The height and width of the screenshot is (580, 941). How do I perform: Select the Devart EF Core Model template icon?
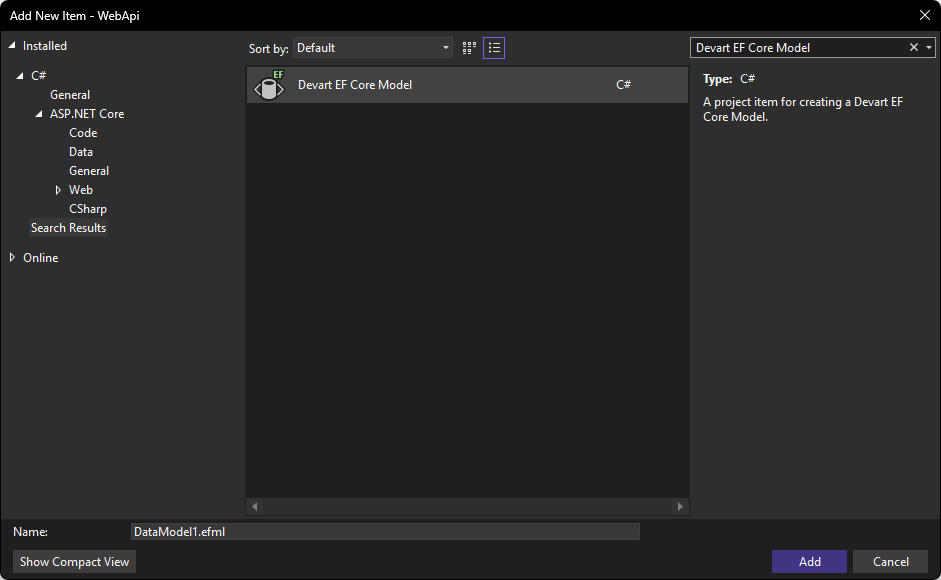[x=269, y=85]
